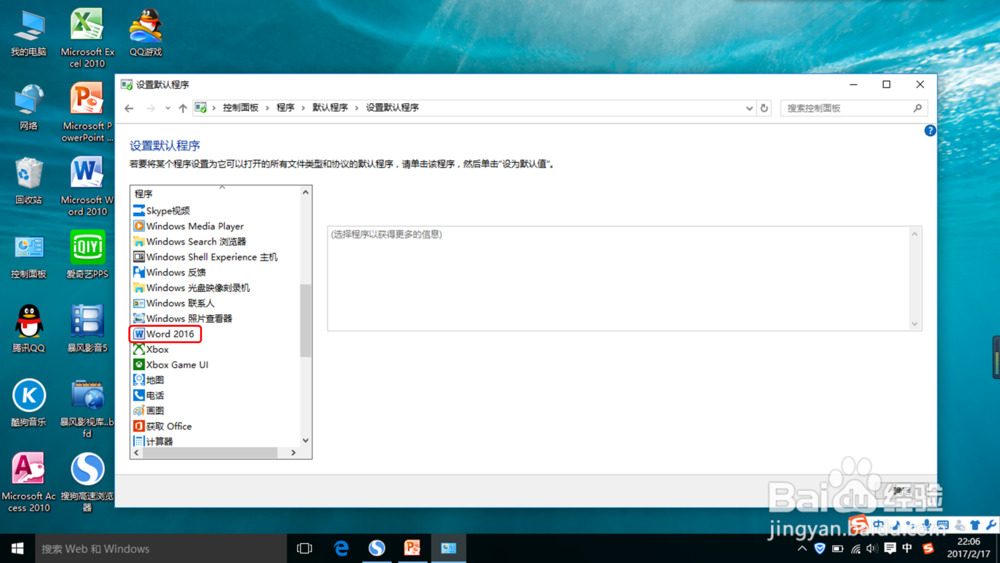Click the search magnifier in control panel
1000x563 pixels.
pyautogui.click(x=917, y=108)
